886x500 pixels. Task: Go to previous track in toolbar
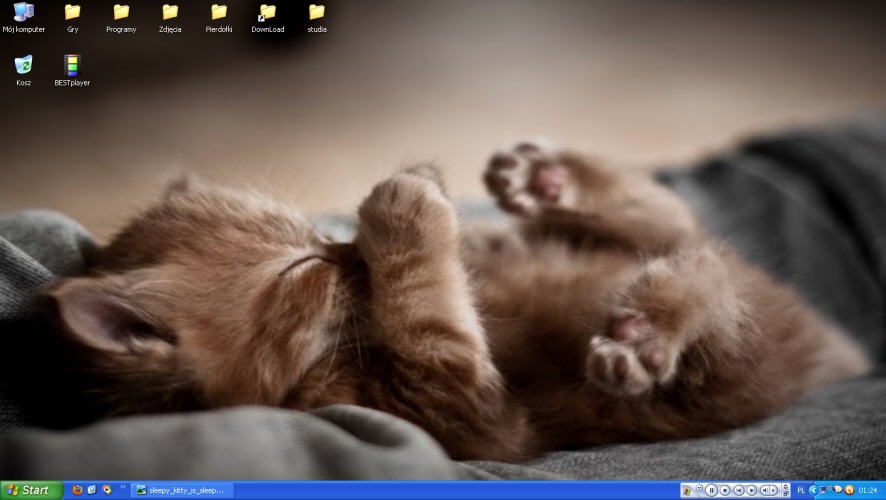point(738,490)
